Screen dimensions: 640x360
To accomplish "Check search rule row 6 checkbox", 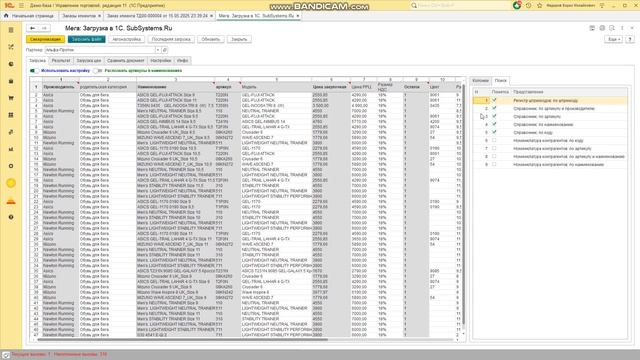I will click(494, 140).
